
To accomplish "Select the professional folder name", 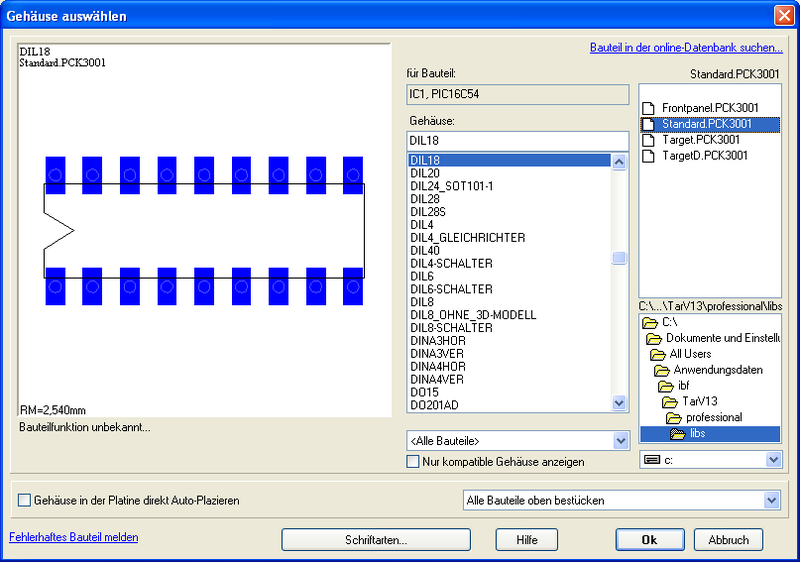I will click(x=714, y=418).
